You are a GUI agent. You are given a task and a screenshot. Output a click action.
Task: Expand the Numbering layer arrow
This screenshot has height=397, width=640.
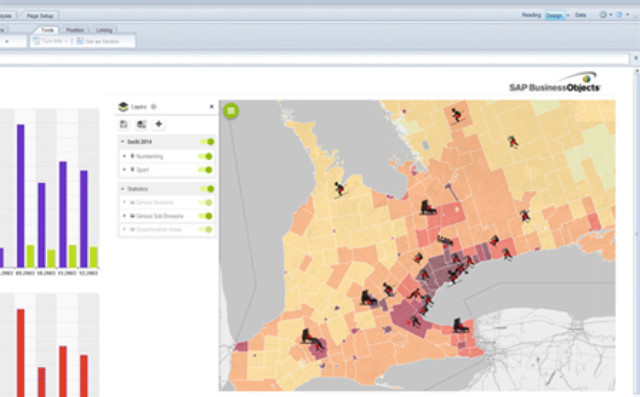124,156
